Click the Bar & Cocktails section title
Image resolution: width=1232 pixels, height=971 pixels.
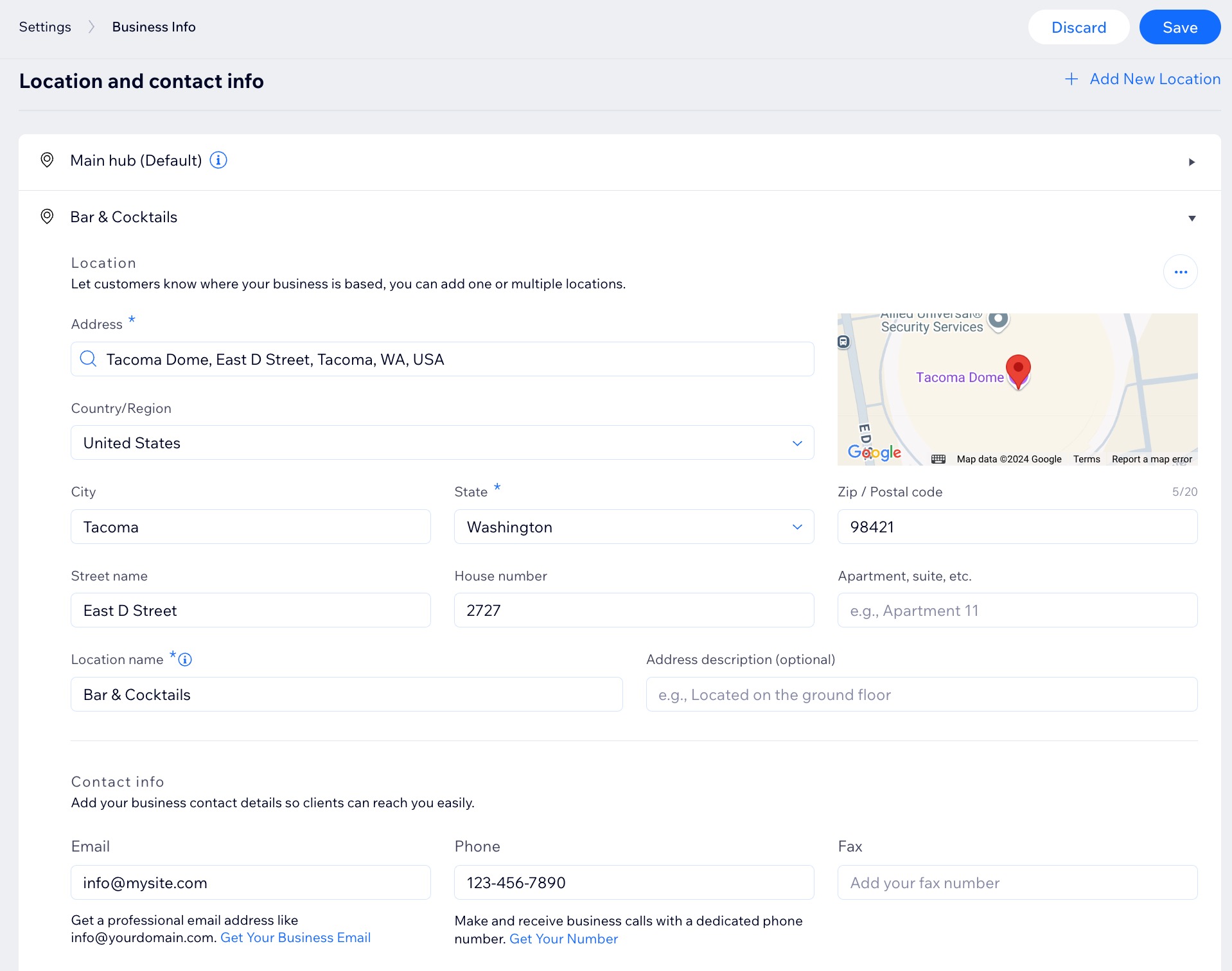point(124,217)
